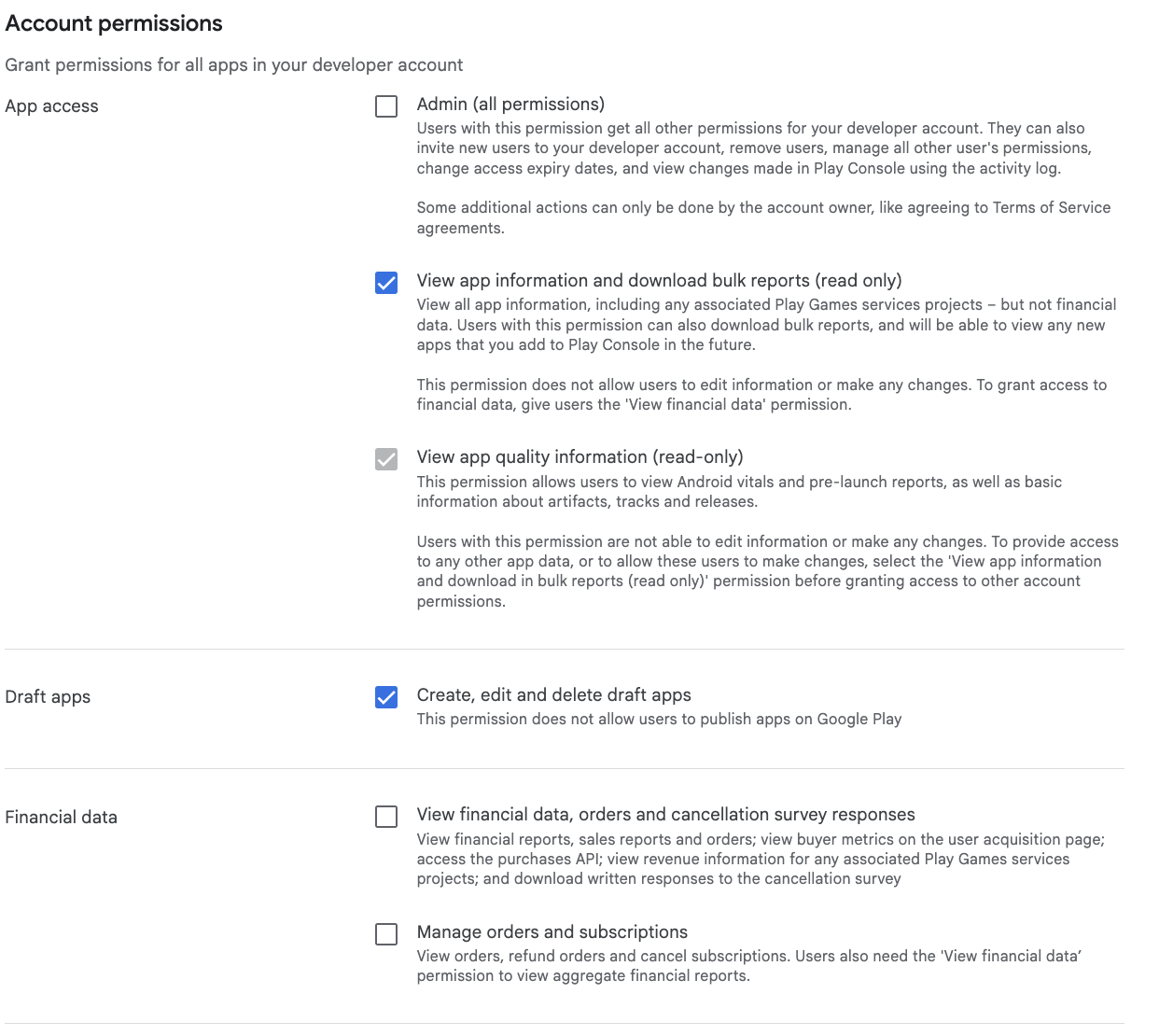Click the Create, edit and delete draft apps title
Viewport: 1159px width, 1036px height.
[x=553, y=694]
